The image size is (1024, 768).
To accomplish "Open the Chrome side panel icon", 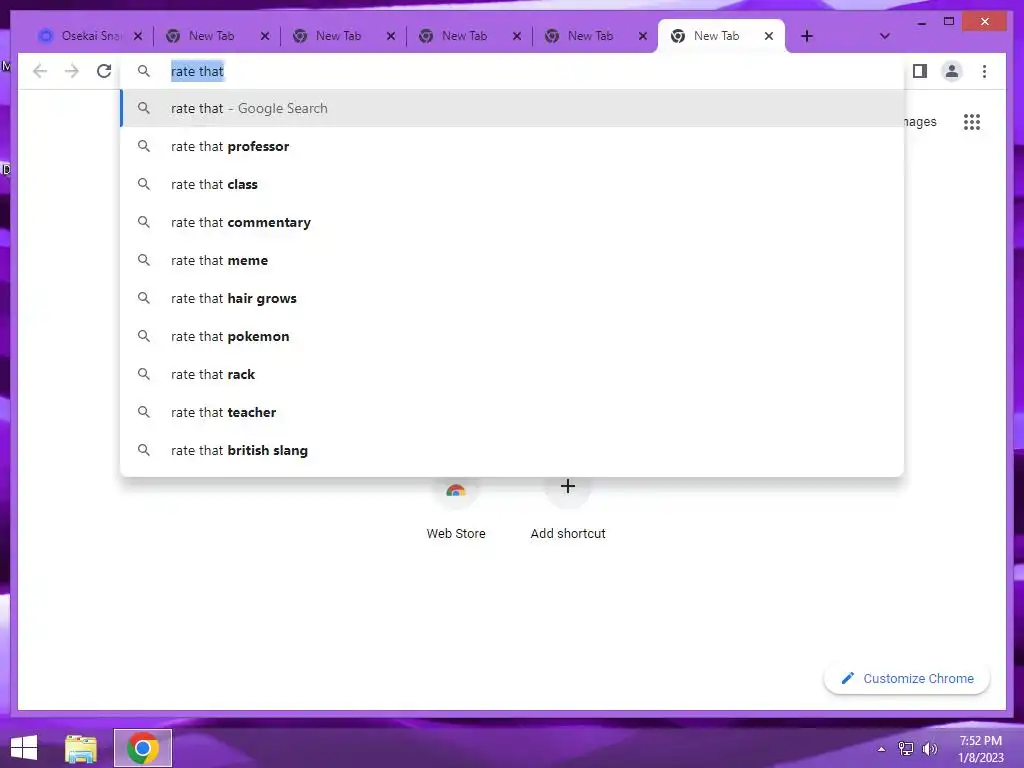I will pyautogui.click(x=920, y=71).
